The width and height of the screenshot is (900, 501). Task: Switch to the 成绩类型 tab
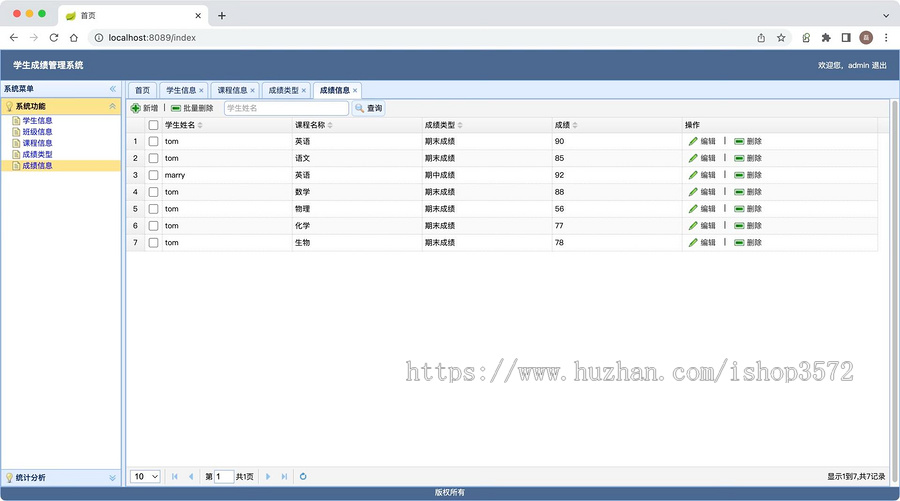coord(284,90)
